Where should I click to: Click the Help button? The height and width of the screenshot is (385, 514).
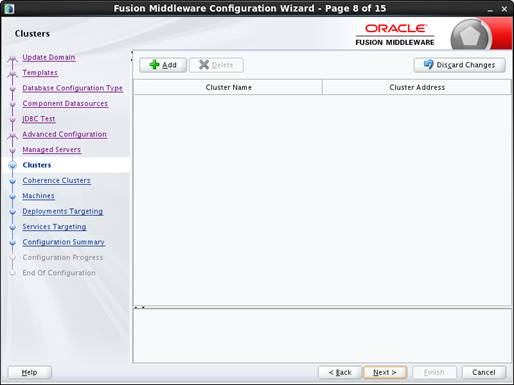tap(29, 372)
